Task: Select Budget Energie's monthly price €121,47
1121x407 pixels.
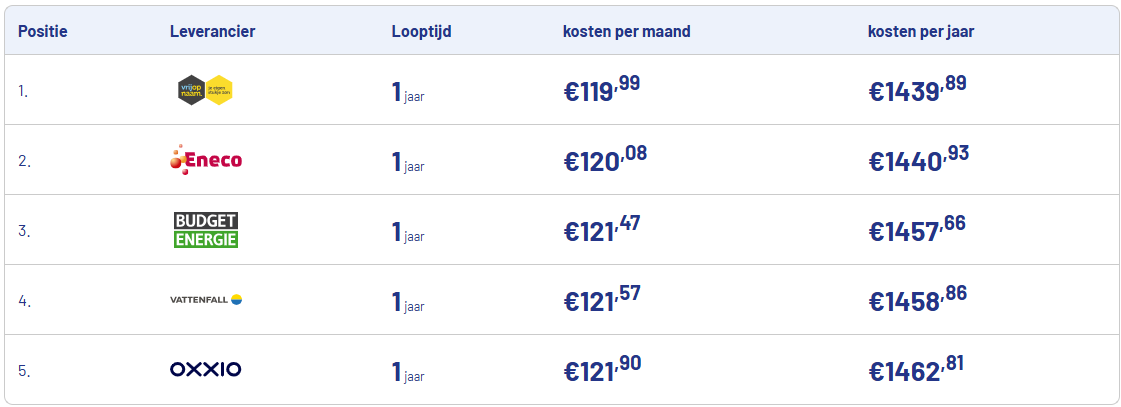Action: click(x=601, y=230)
